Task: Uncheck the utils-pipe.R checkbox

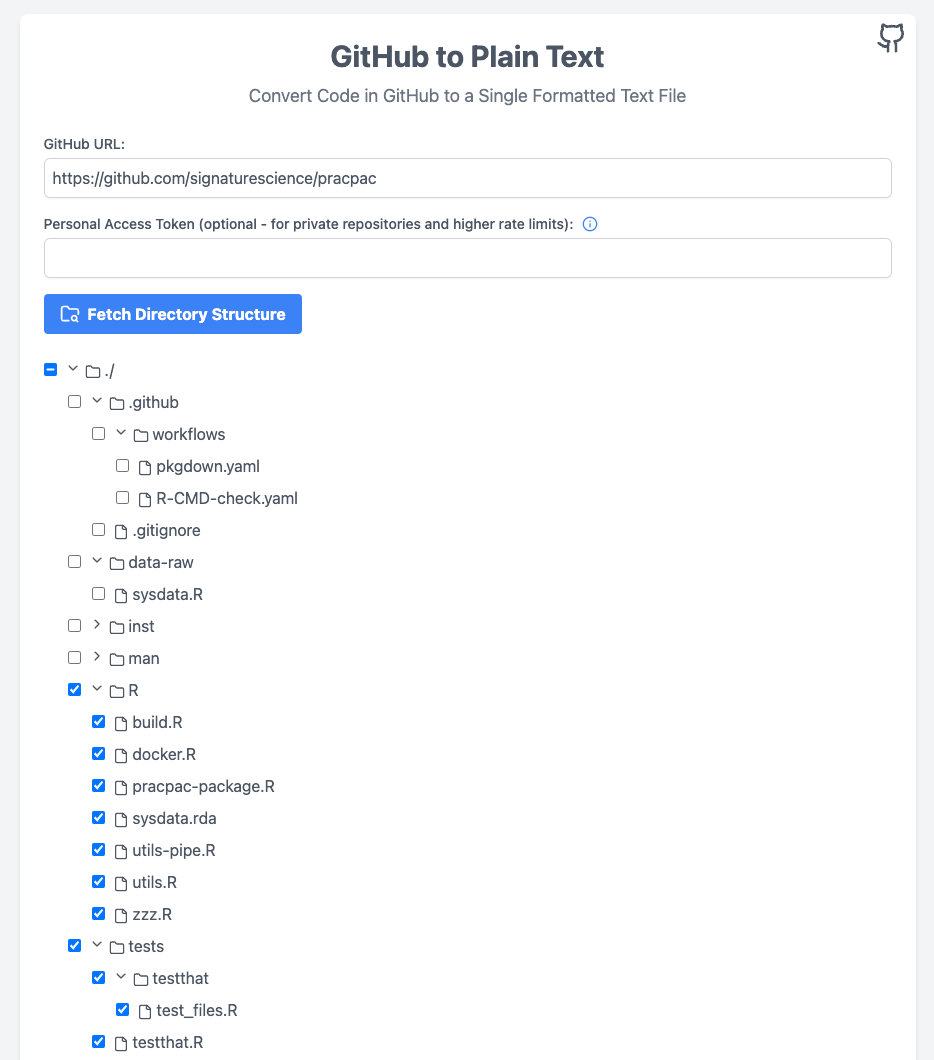Action: [98, 849]
